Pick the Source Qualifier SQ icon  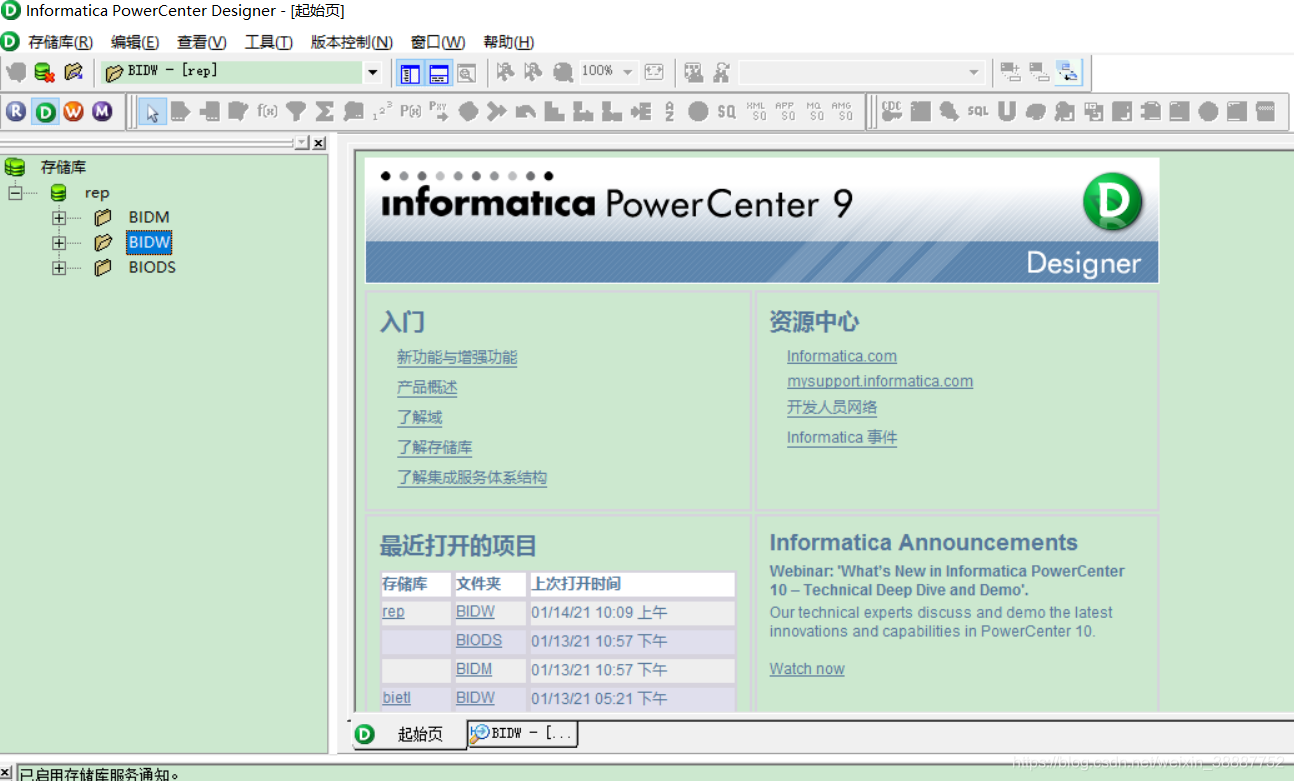click(727, 111)
